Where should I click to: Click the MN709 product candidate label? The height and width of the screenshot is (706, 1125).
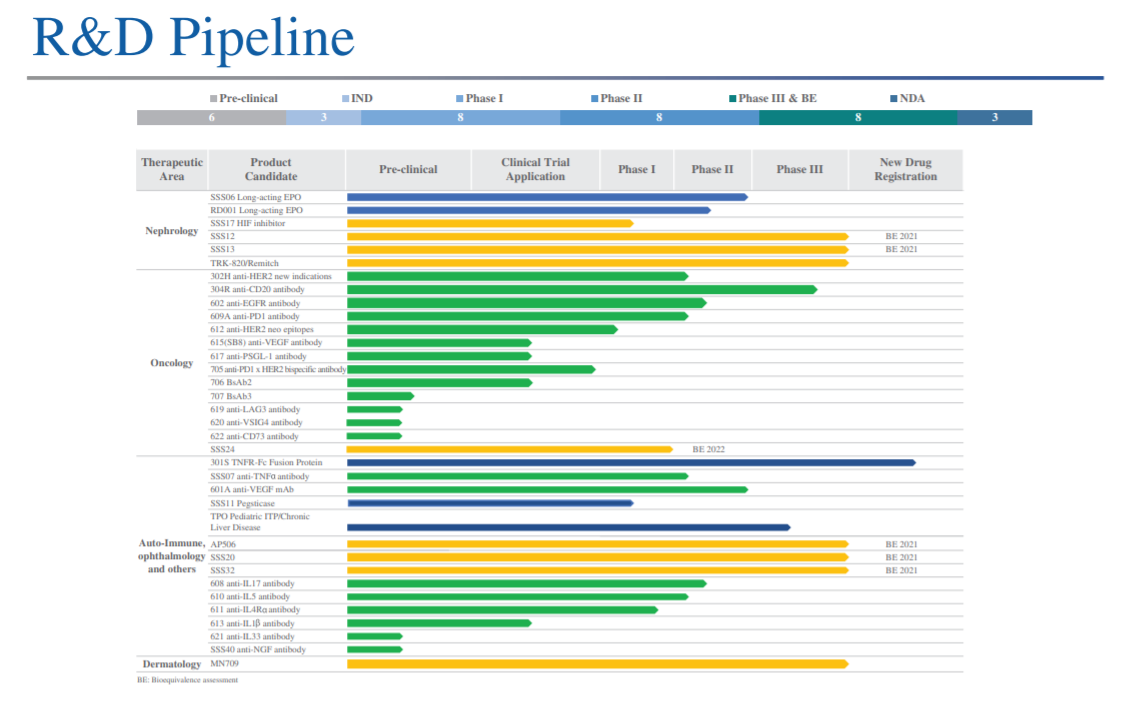226,664
